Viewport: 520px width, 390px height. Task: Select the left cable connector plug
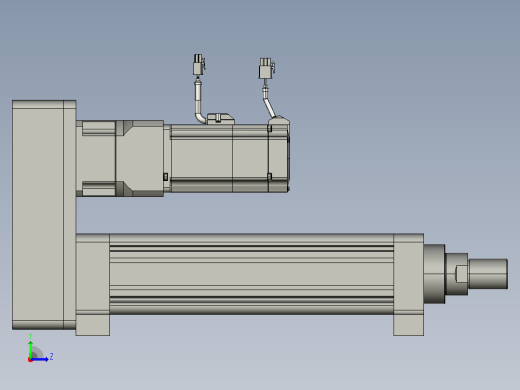tap(199, 65)
